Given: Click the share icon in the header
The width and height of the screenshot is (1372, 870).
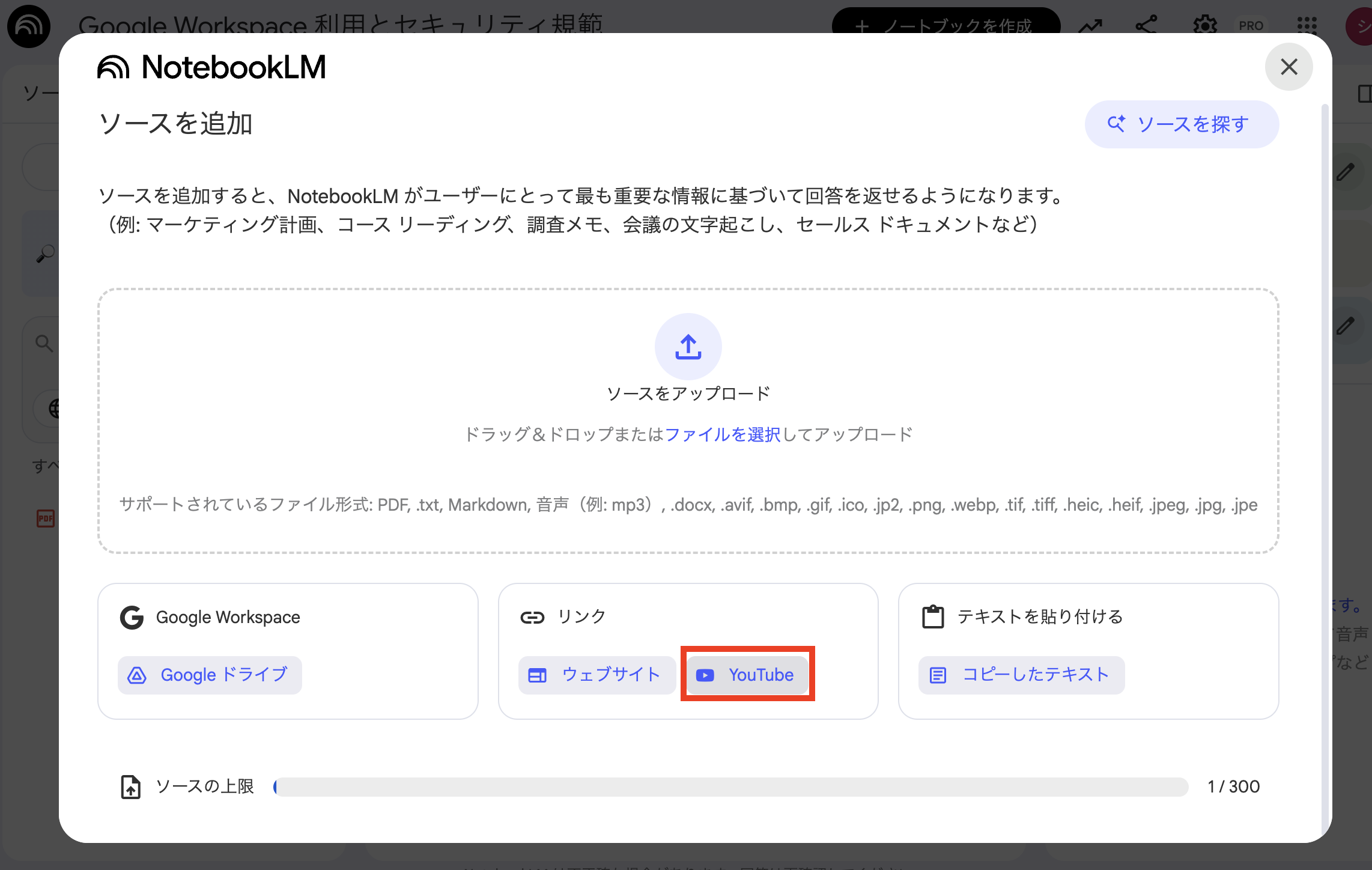Looking at the screenshot, I should [1146, 26].
